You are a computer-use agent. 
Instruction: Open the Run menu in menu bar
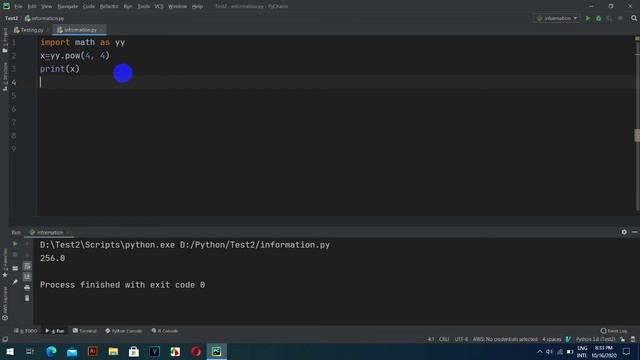pos(128,7)
